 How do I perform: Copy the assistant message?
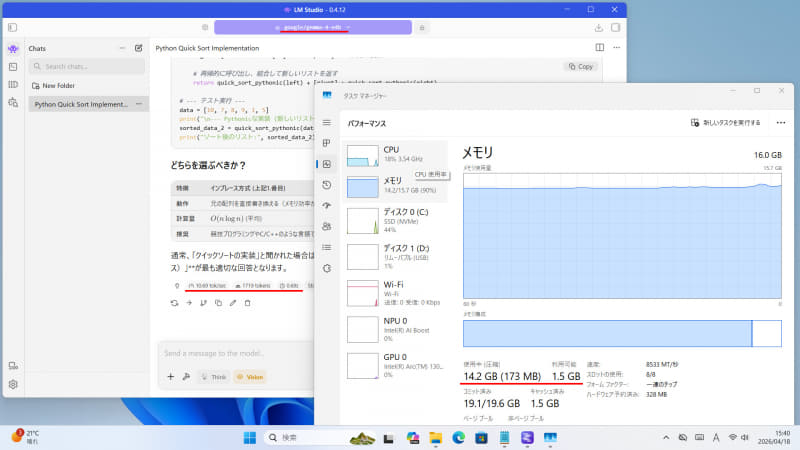(x=218, y=303)
